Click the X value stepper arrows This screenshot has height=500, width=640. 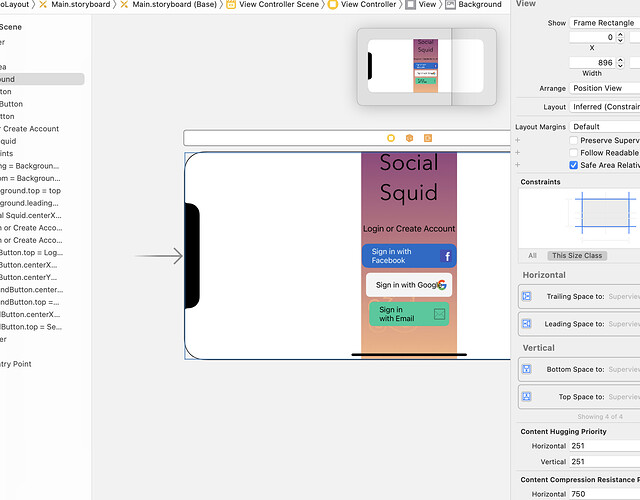tap(620, 37)
